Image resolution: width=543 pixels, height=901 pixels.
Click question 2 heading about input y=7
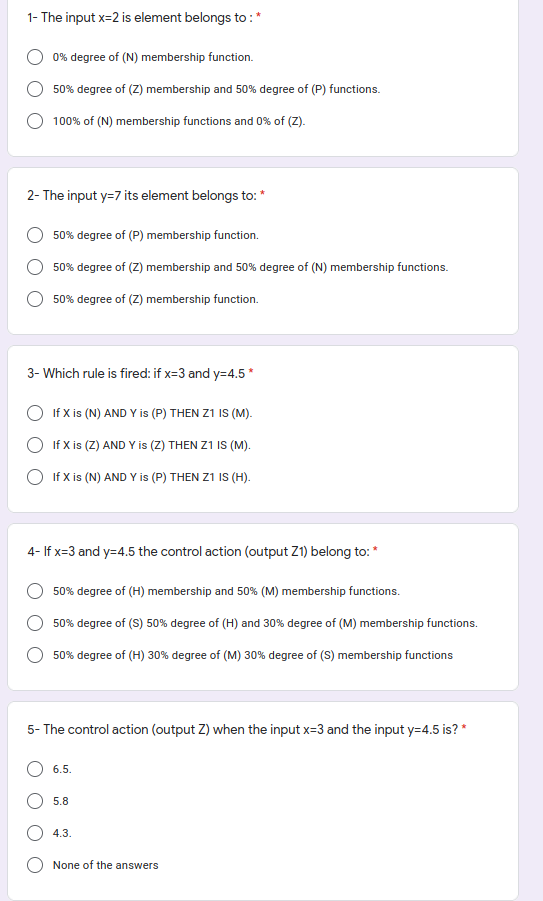click(x=142, y=196)
